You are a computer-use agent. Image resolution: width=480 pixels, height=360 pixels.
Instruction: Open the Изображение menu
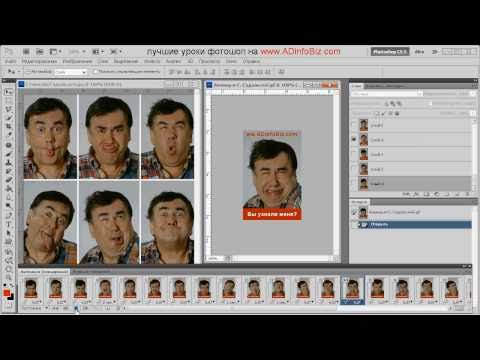[x=77, y=61]
